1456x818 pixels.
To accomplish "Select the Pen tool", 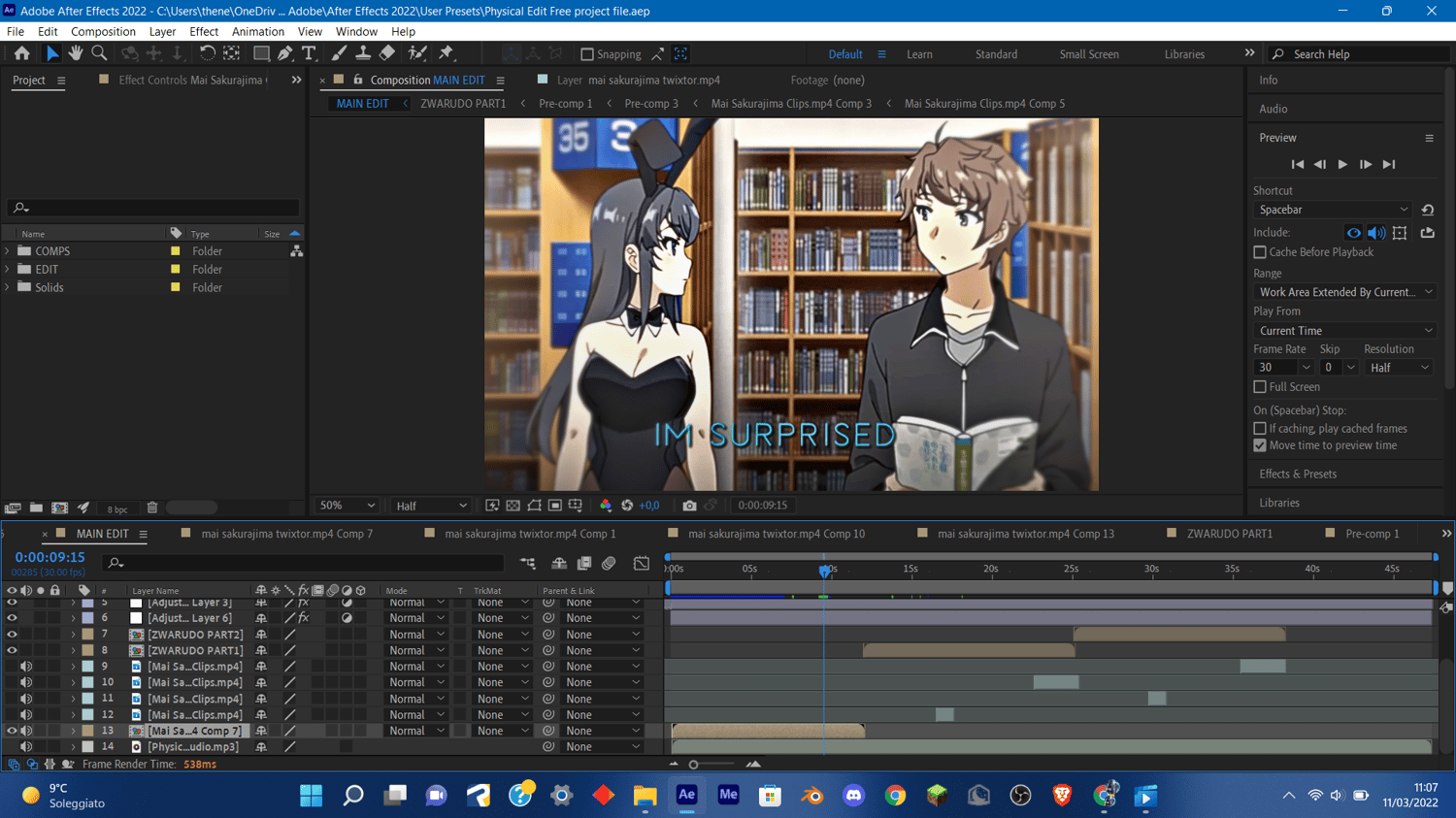I will [284, 53].
